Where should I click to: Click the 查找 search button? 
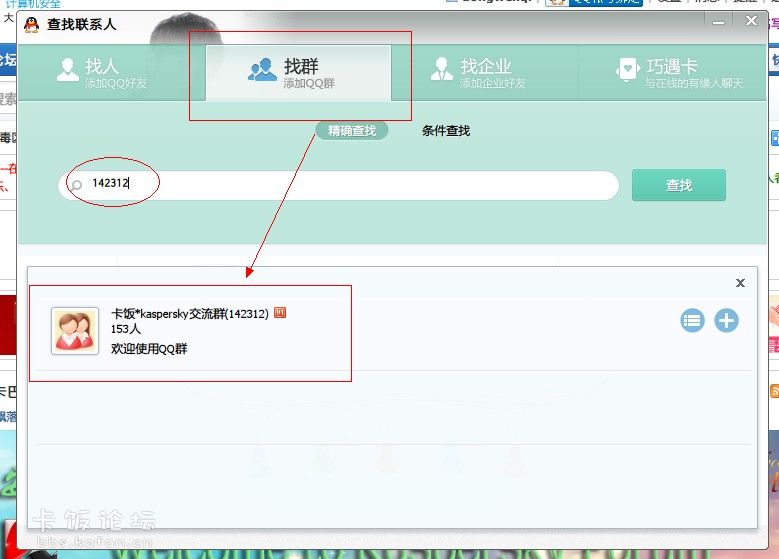coord(679,185)
